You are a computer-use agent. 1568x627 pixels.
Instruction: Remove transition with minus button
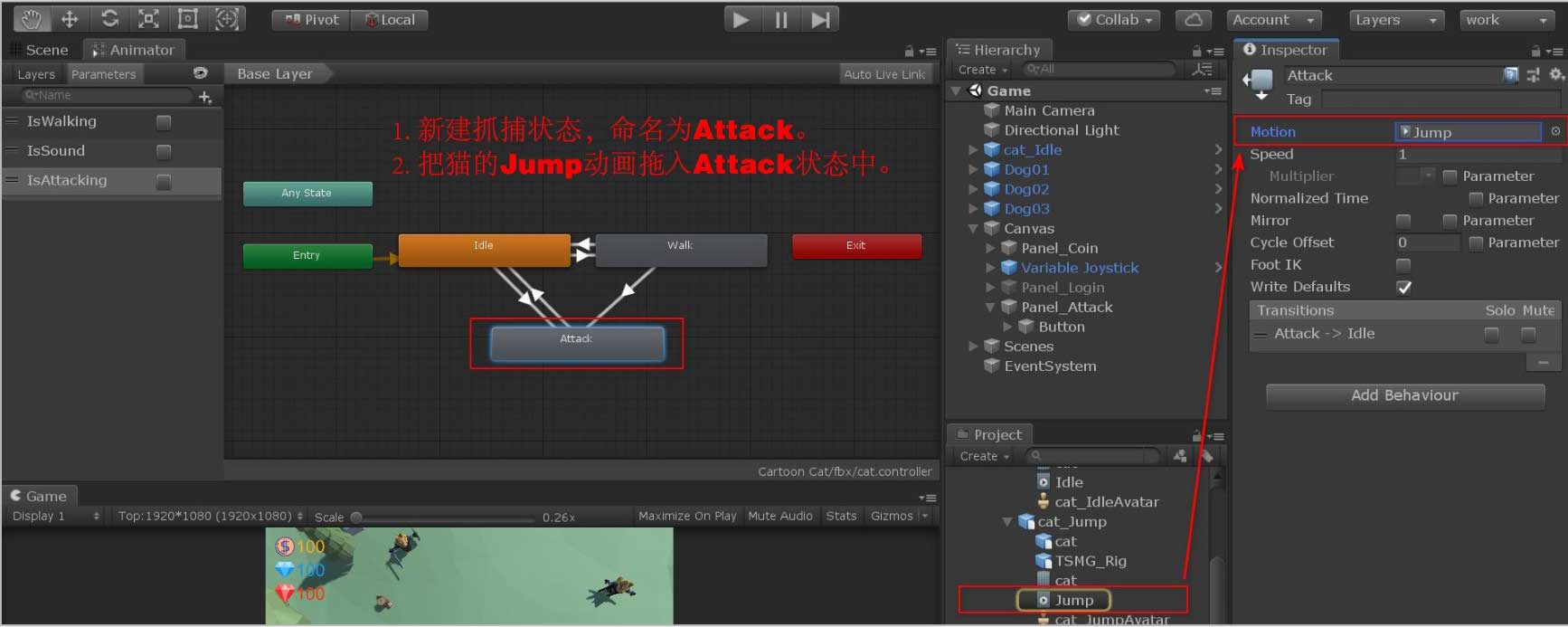[x=1543, y=362]
